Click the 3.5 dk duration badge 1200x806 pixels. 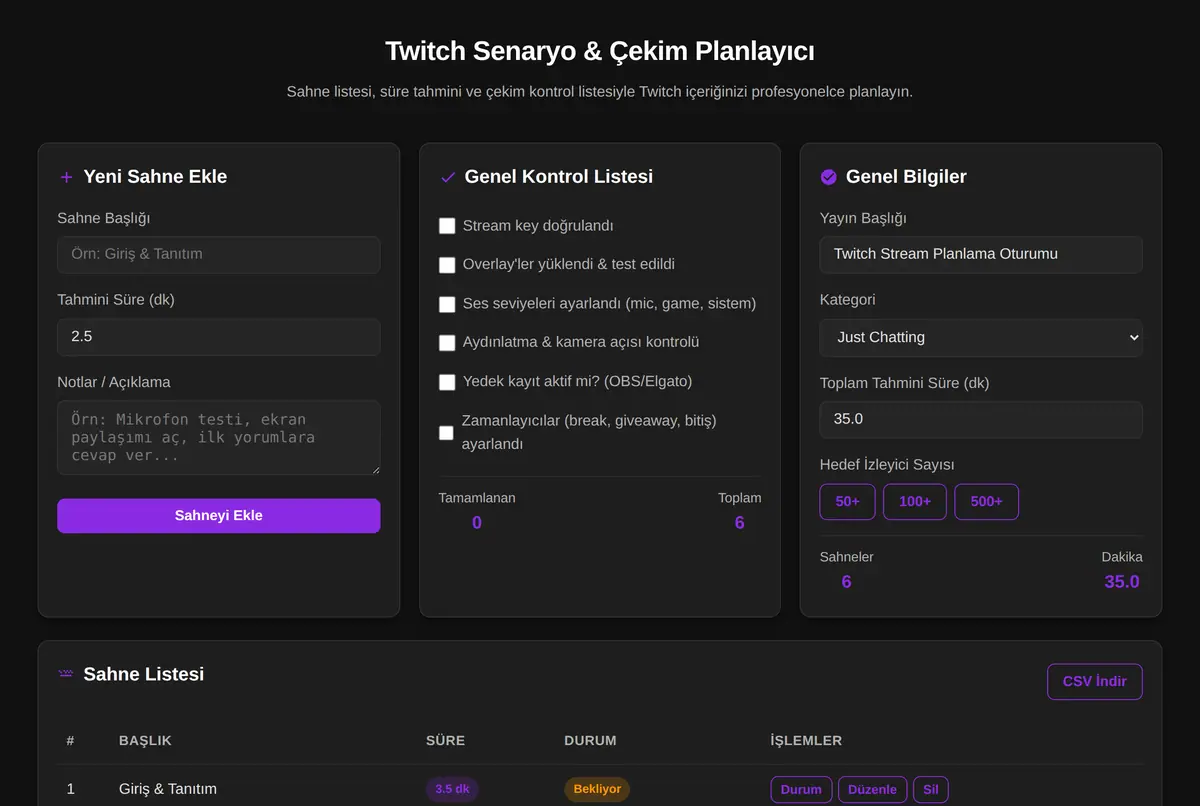pos(452,789)
